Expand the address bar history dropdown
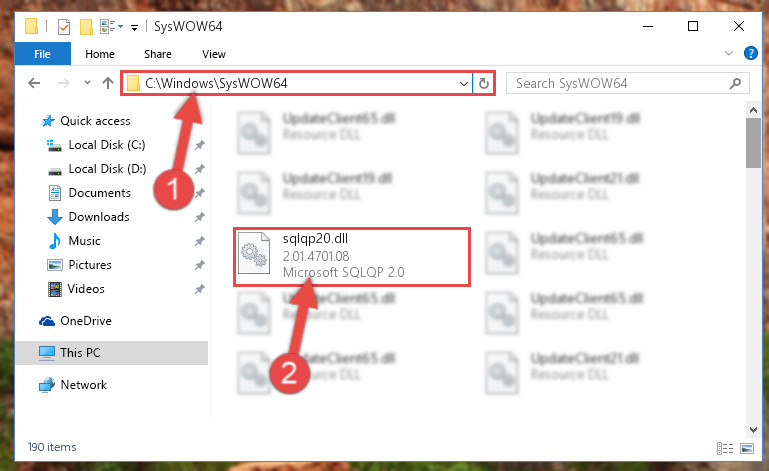This screenshot has width=769, height=471. point(463,83)
